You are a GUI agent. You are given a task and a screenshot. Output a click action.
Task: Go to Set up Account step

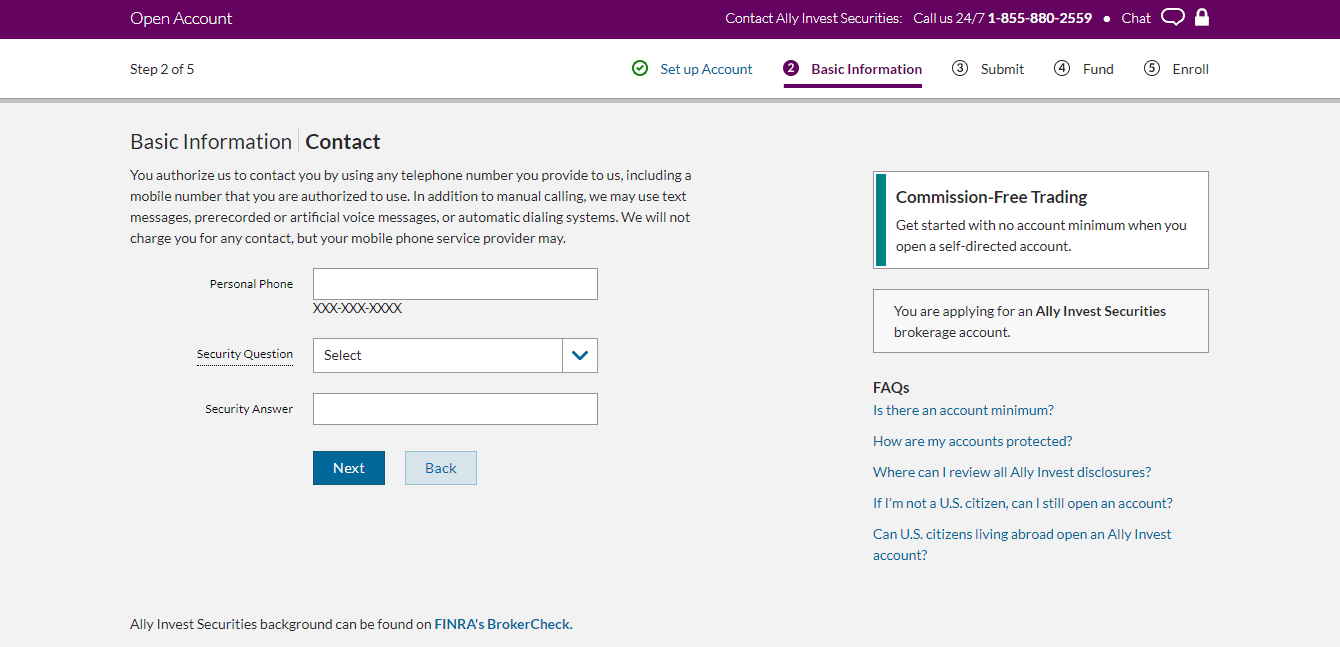[706, 69]
